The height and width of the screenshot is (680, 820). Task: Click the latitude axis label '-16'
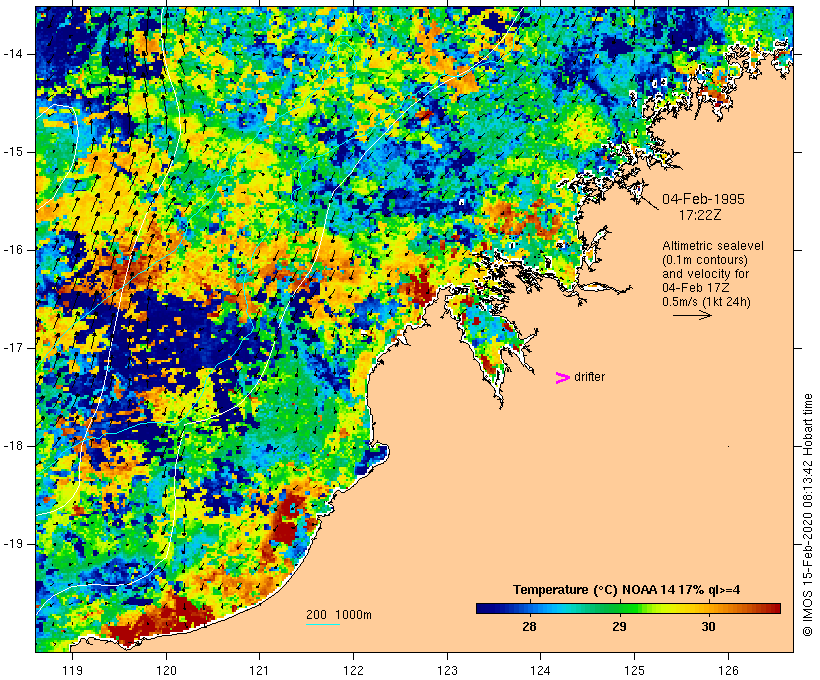13,250
